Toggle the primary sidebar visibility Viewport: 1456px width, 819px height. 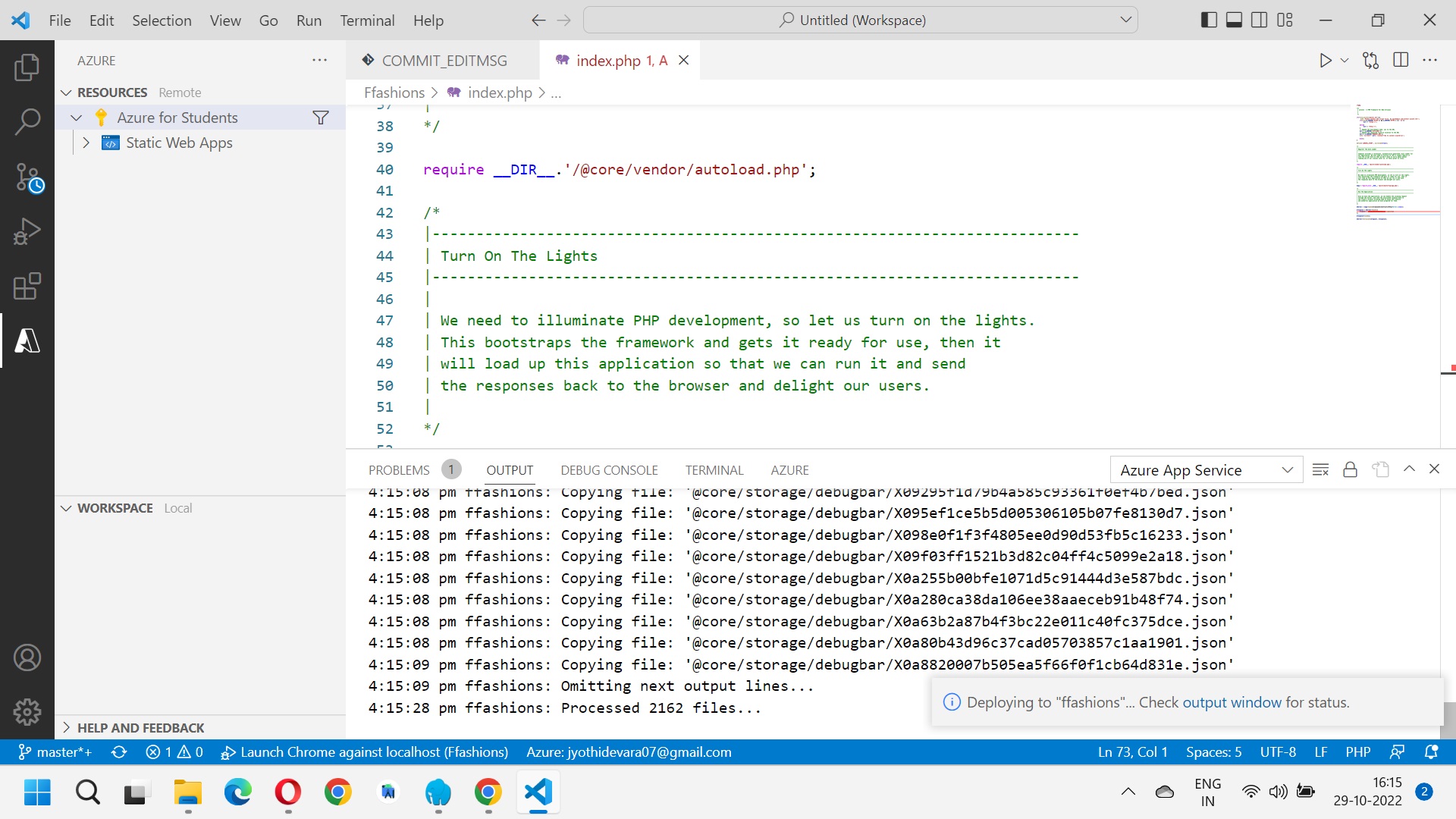point(1207,20)
